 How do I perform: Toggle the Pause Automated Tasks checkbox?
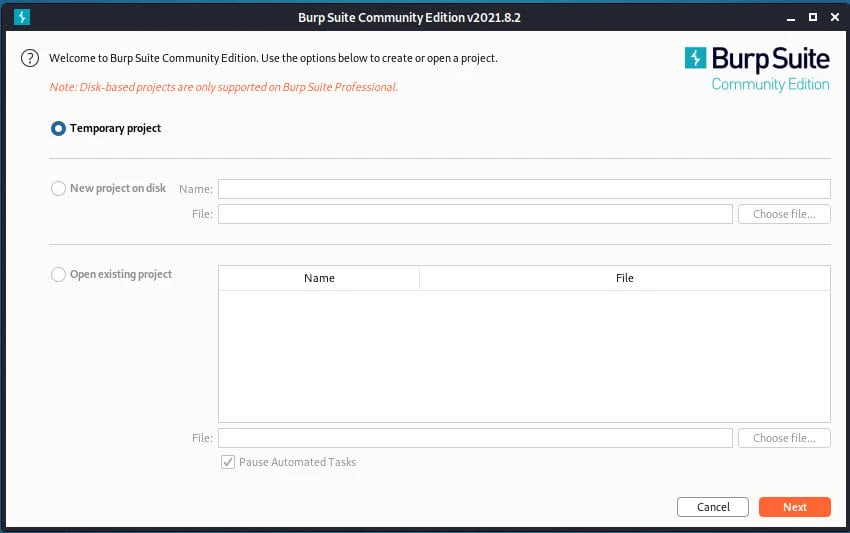click(228, 462)
